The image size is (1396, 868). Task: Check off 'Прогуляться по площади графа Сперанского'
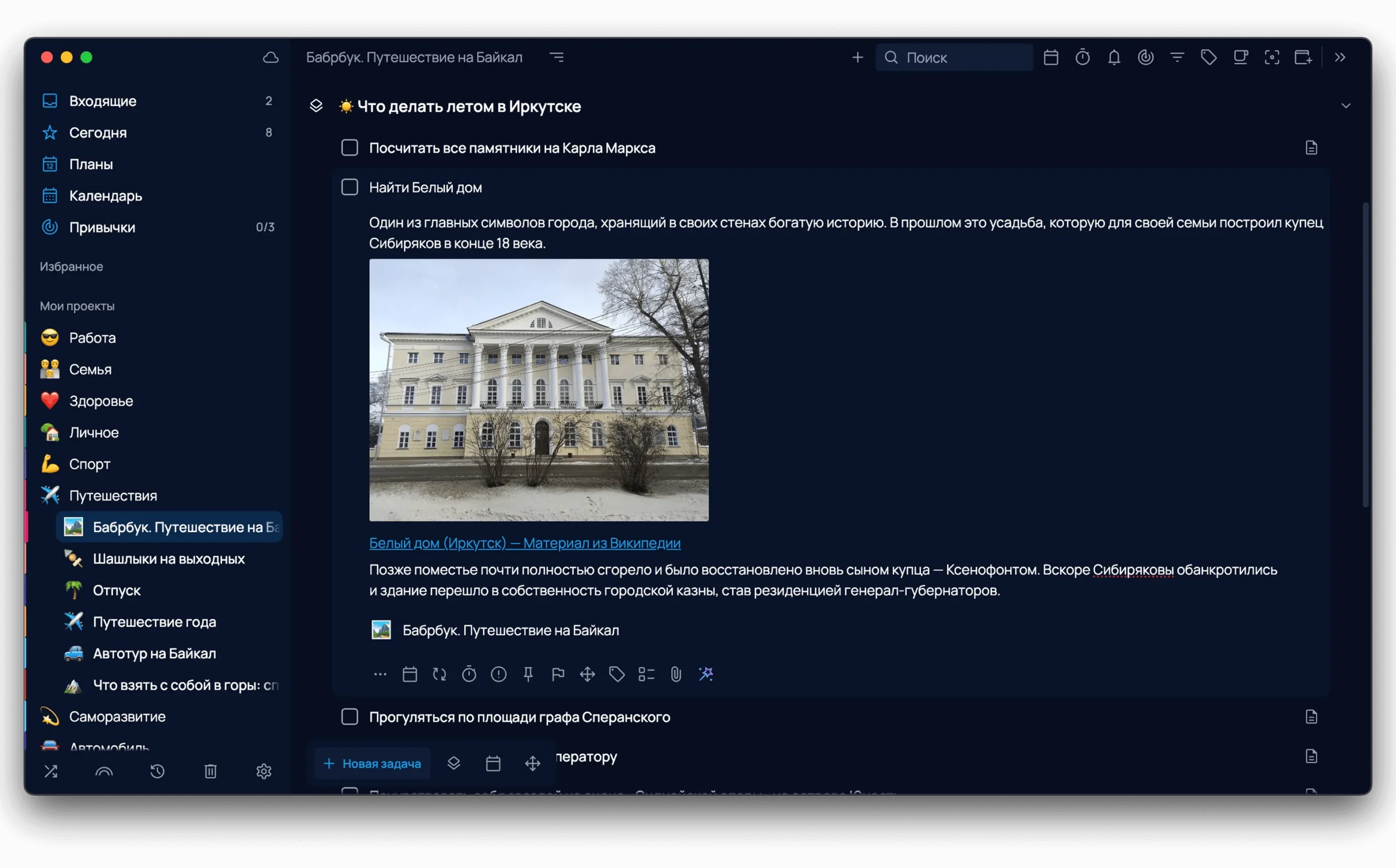[350, 716]
